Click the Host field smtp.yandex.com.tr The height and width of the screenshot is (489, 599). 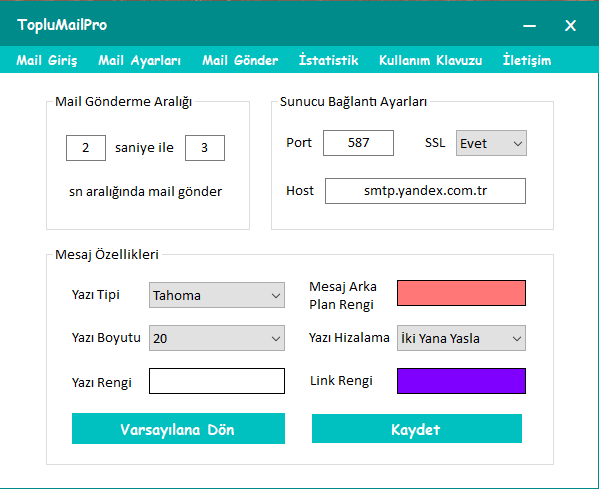click(x=425, y=191)
